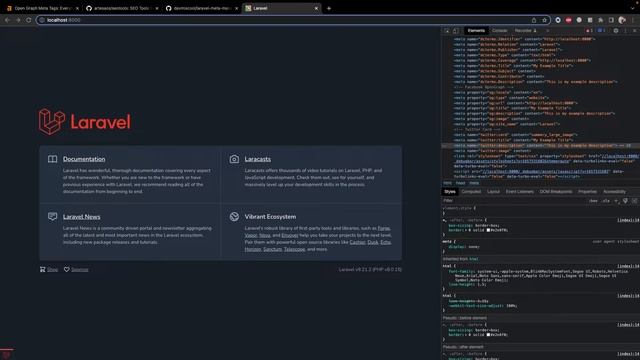Select the Event Listeners pane tab
640x360 pixels.
[x=520, y=191]
